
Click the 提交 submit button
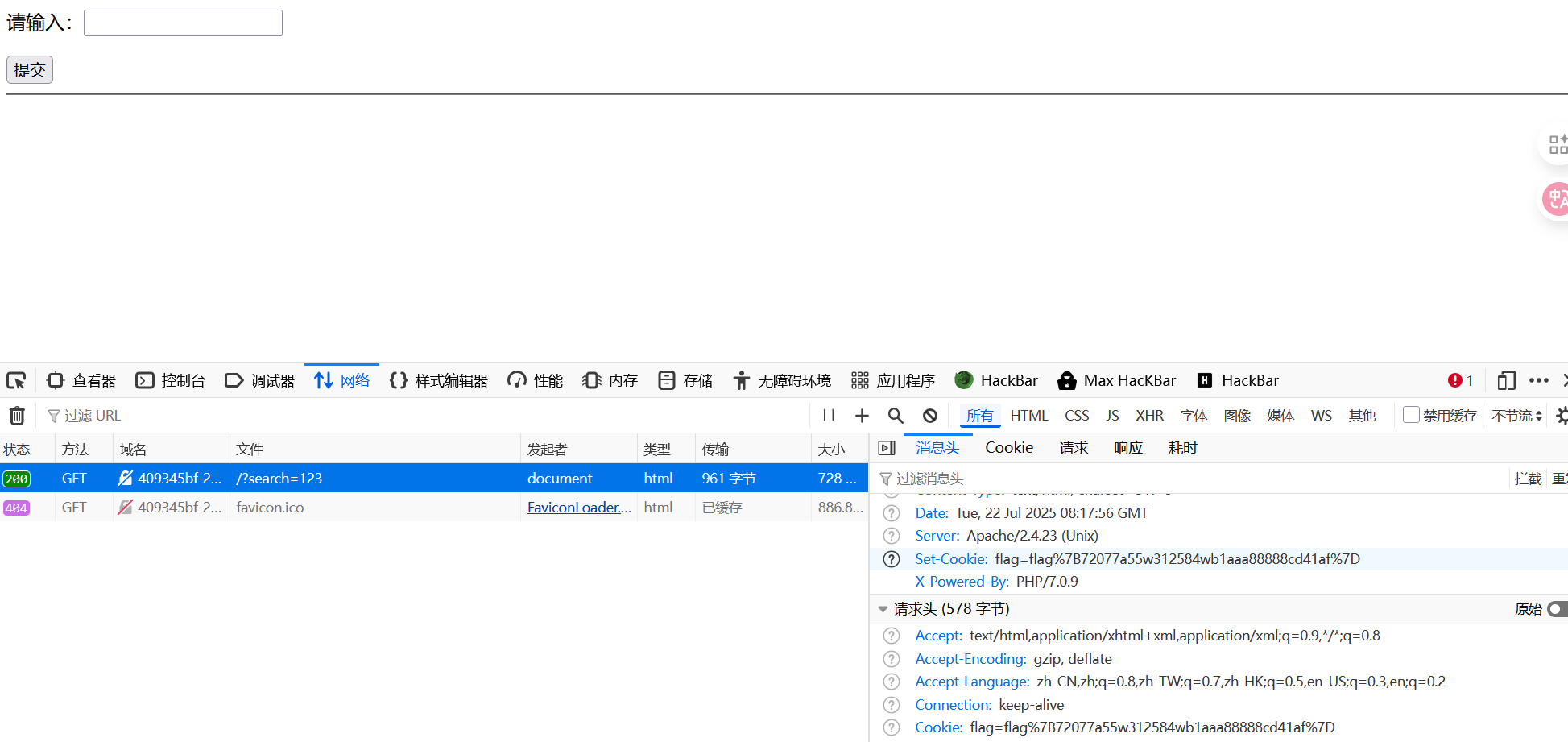tap(30, 70)
